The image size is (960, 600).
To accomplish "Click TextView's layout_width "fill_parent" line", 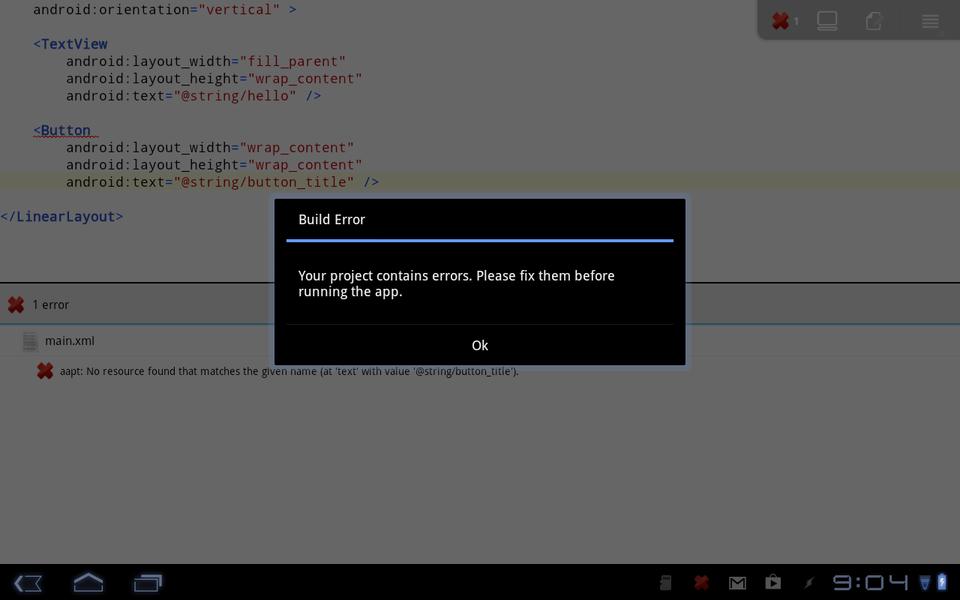I will [x=206, y=61].
